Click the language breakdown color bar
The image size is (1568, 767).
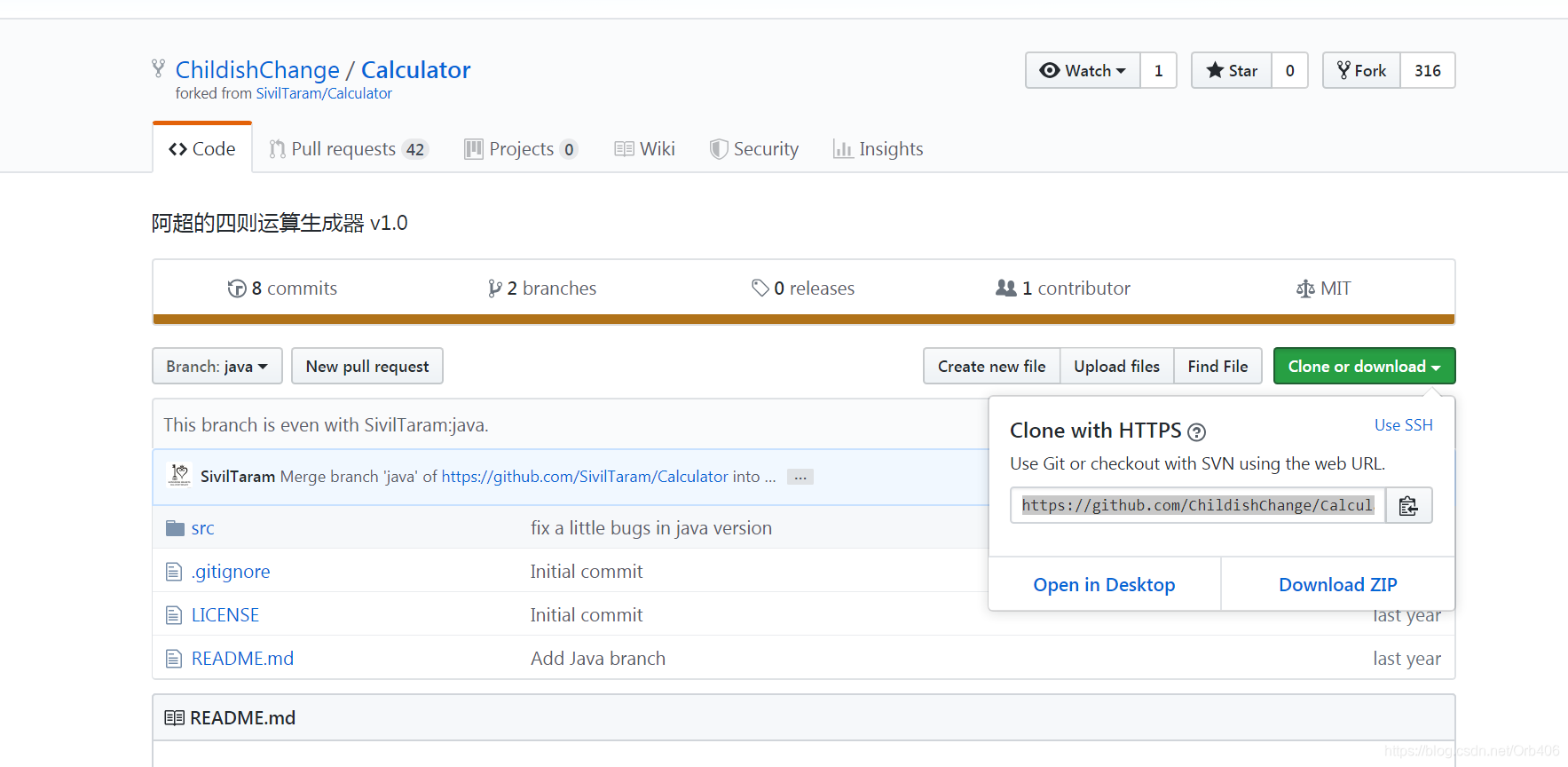(x=804, y=319)
